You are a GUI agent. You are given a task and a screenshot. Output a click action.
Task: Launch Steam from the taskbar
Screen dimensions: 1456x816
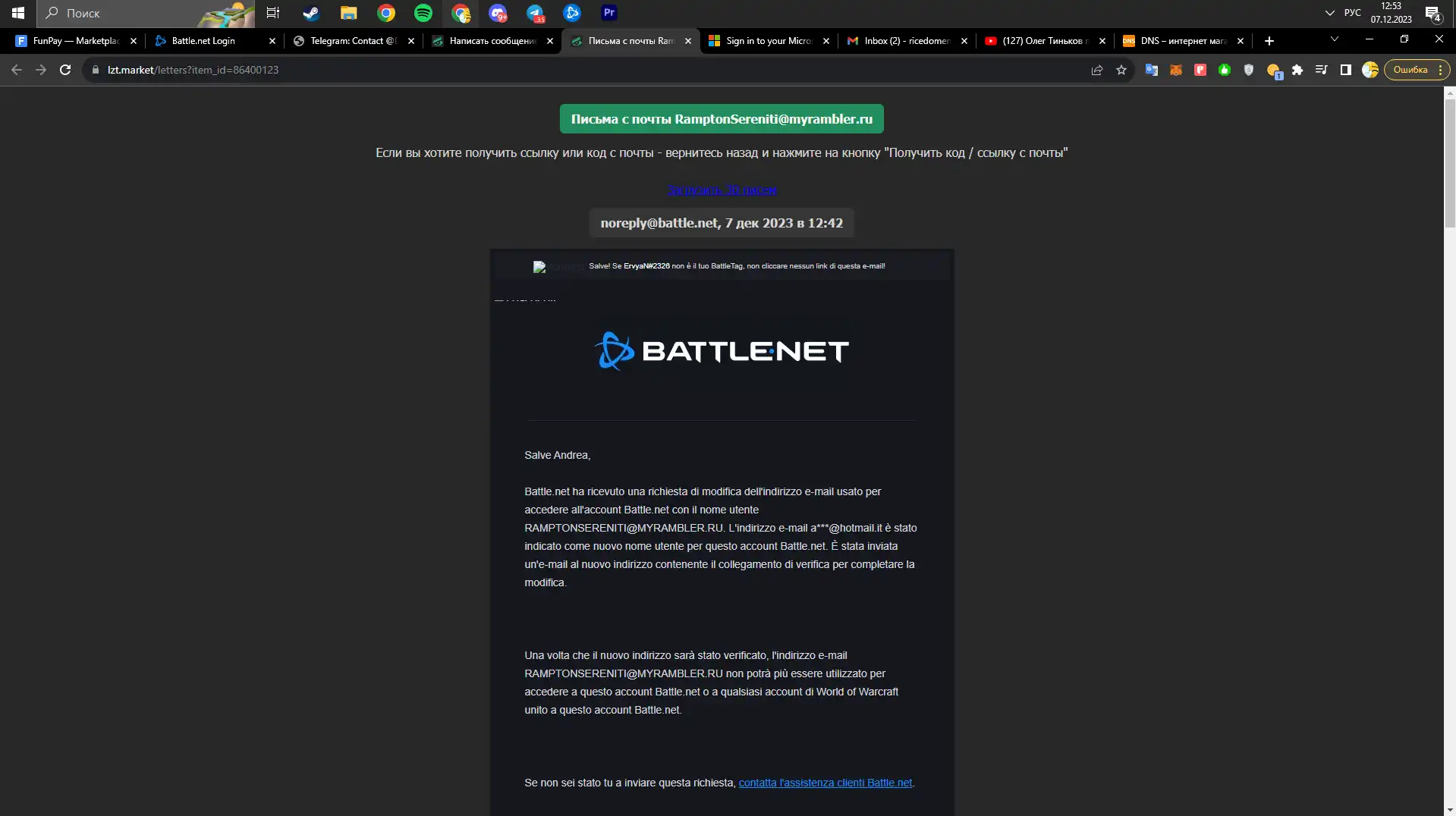[311, 13]
